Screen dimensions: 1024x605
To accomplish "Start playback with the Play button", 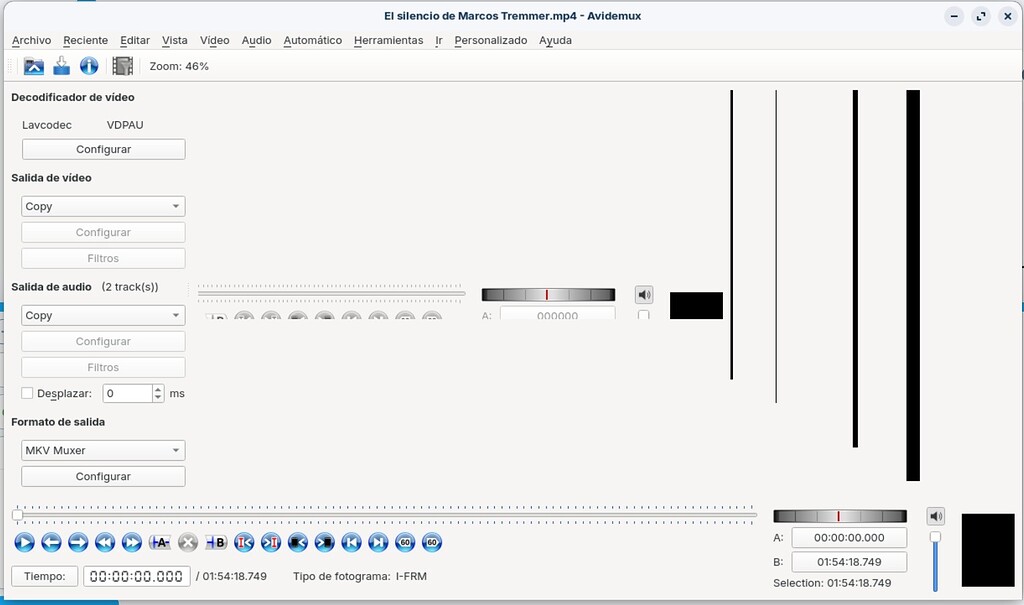I will point(23,542).
